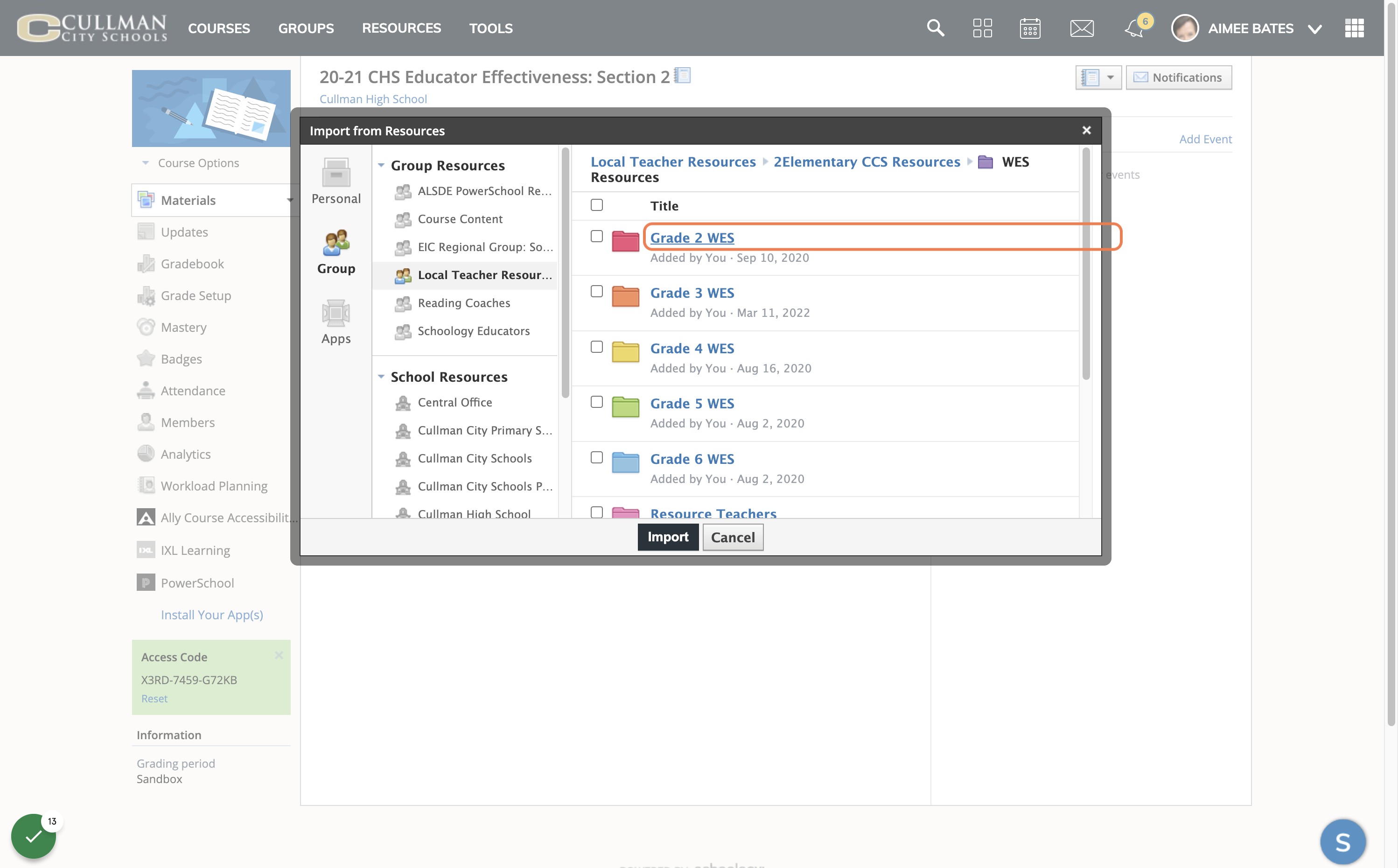Close the Import from Resources dialog
The width and height of the screenshot is (1398, 868).
point(1086,130)
